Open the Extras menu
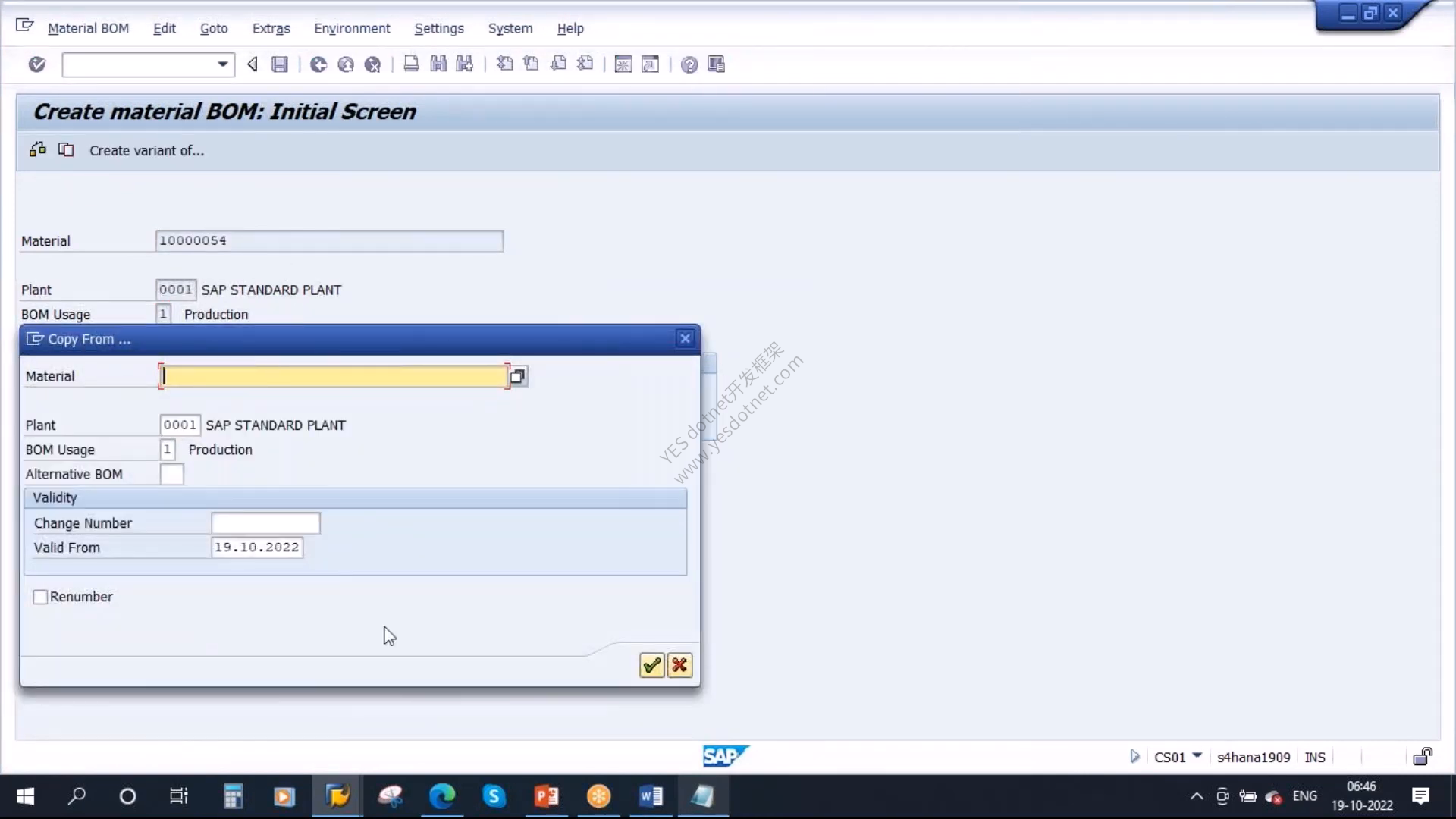 [x=271, y=28]
